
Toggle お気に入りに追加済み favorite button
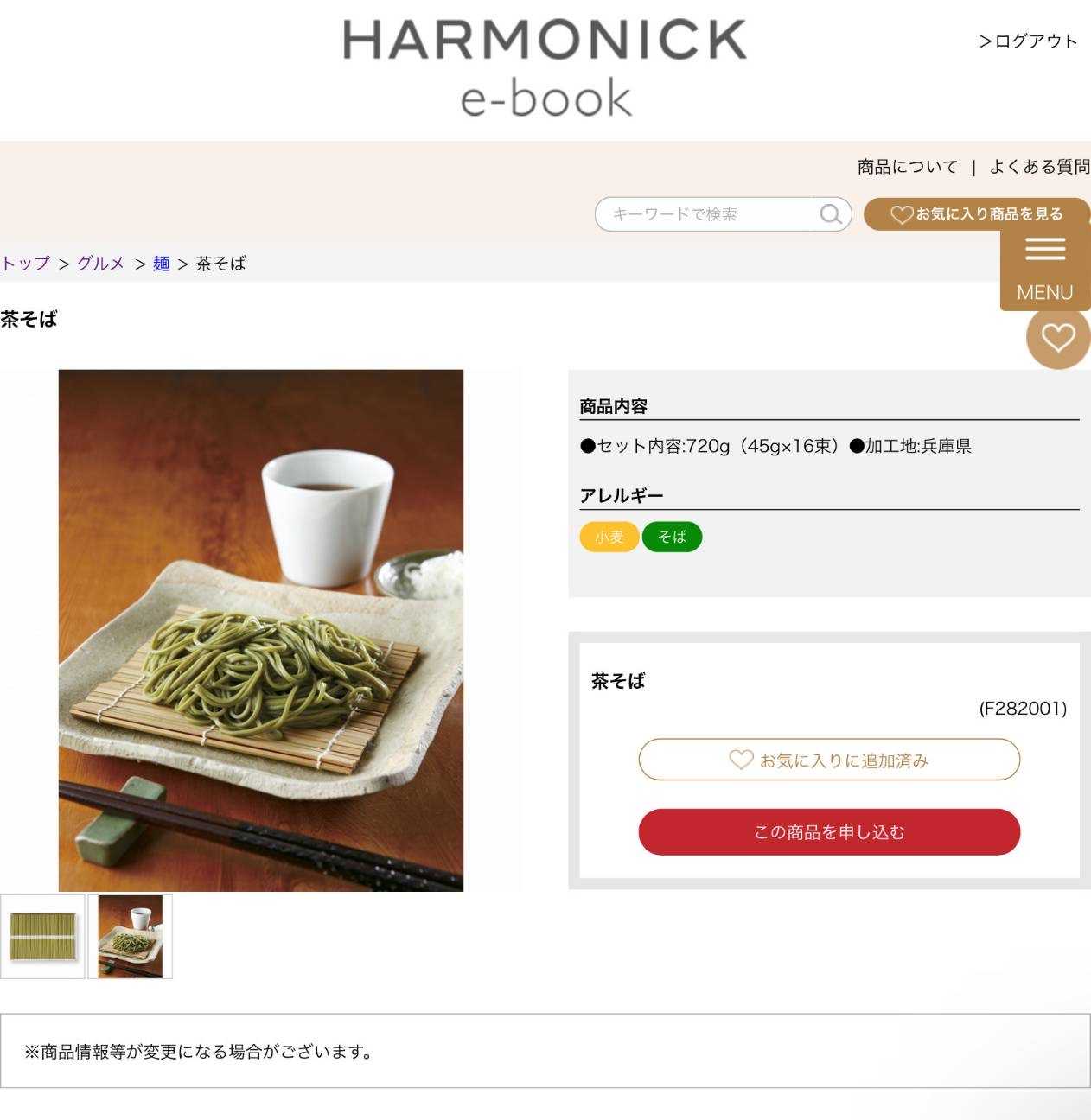tap(829, 760)
